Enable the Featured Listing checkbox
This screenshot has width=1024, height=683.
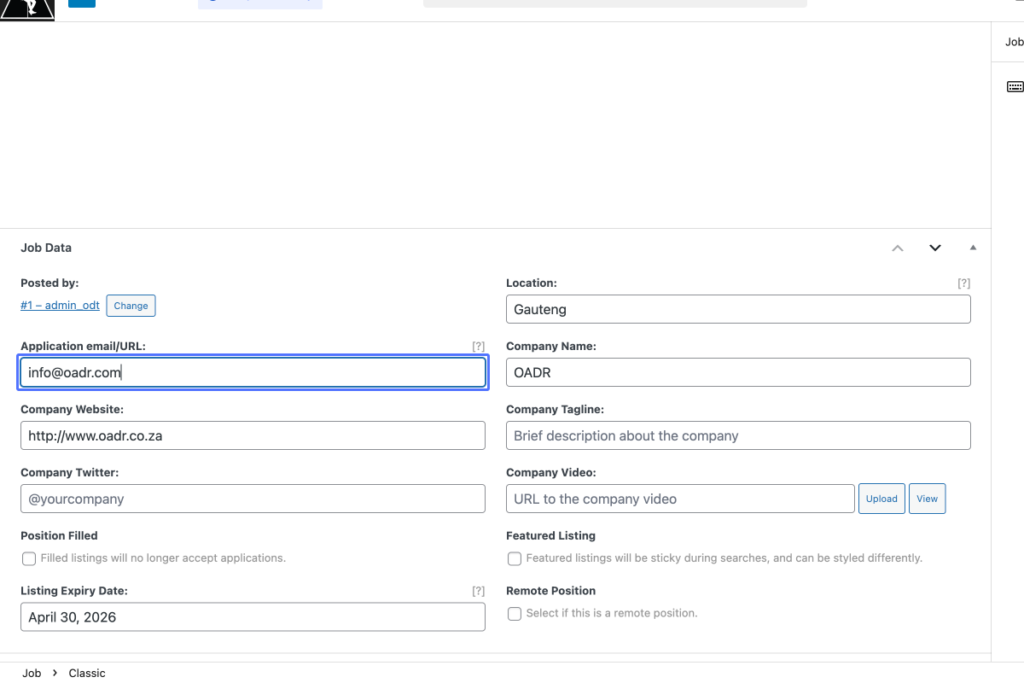(x=515, y=559)
